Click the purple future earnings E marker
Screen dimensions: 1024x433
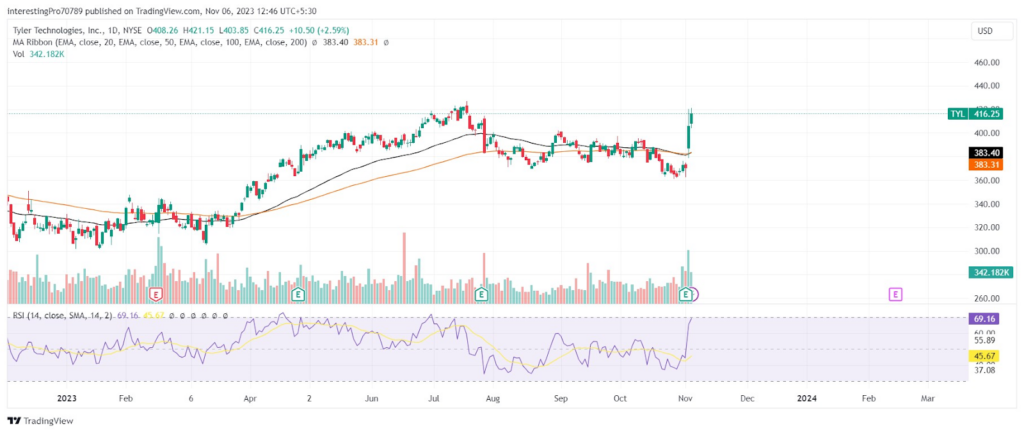[x=896, y=295]
